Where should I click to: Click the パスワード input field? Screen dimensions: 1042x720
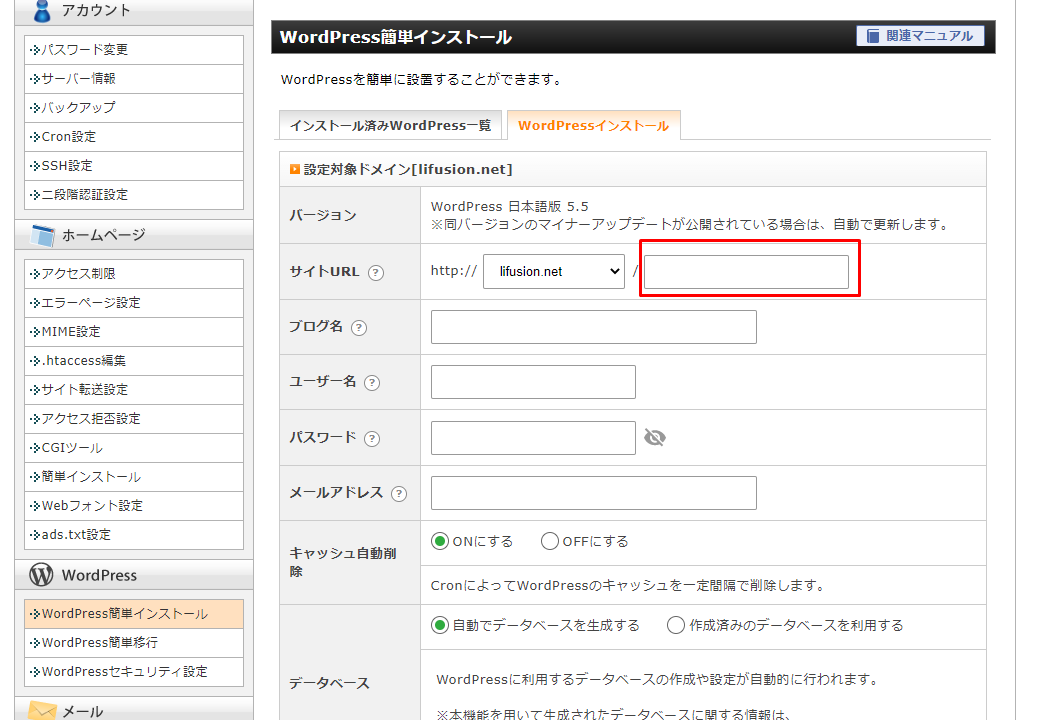(533, 438)
